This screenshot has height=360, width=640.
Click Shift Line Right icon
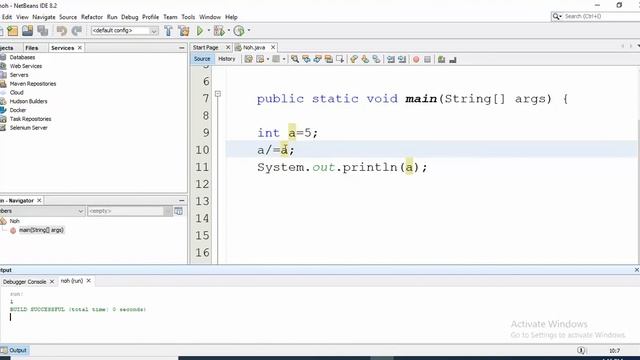point(402,59)
